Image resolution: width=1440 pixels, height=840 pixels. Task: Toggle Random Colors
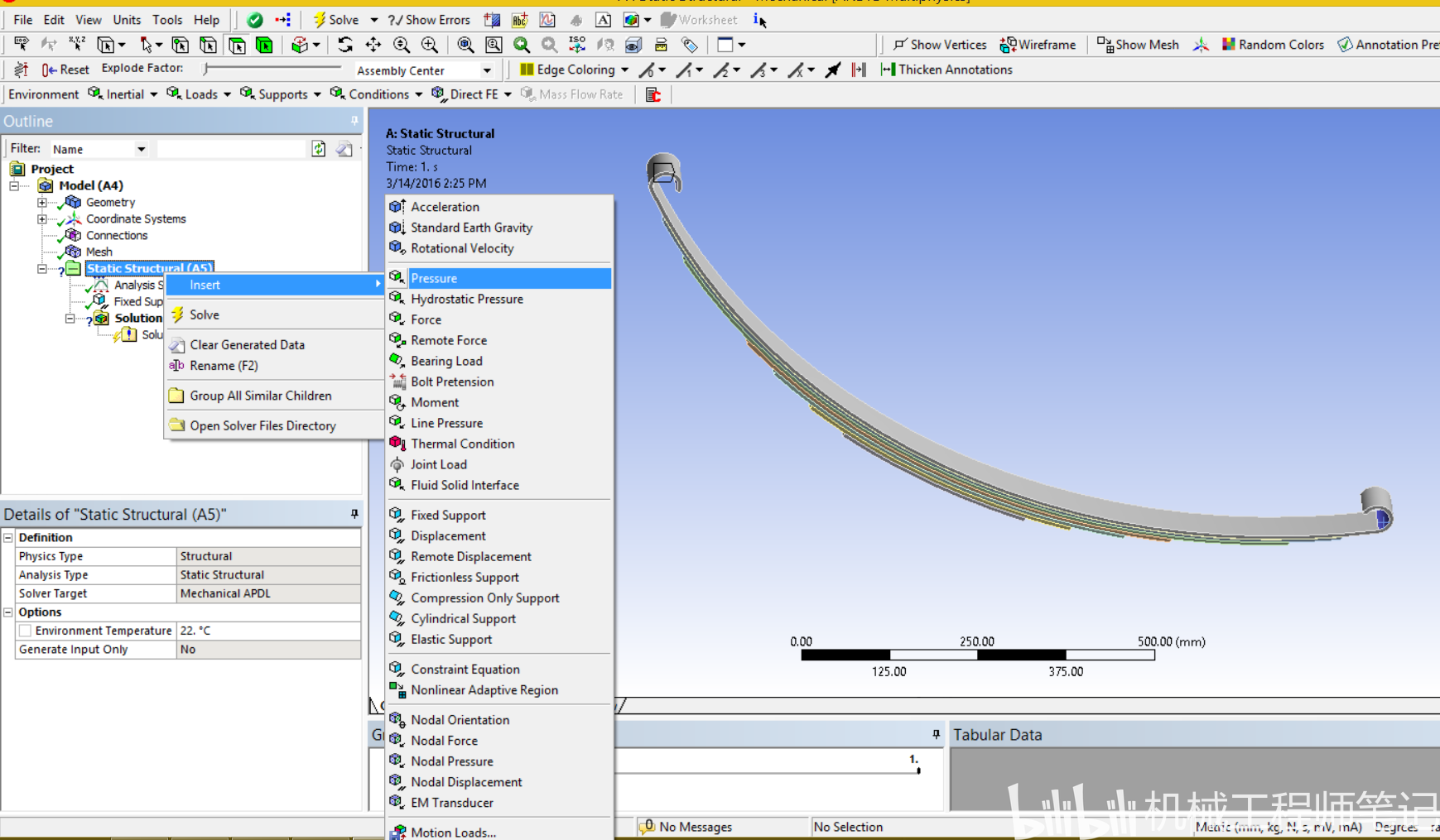[x=1273, y=45]
